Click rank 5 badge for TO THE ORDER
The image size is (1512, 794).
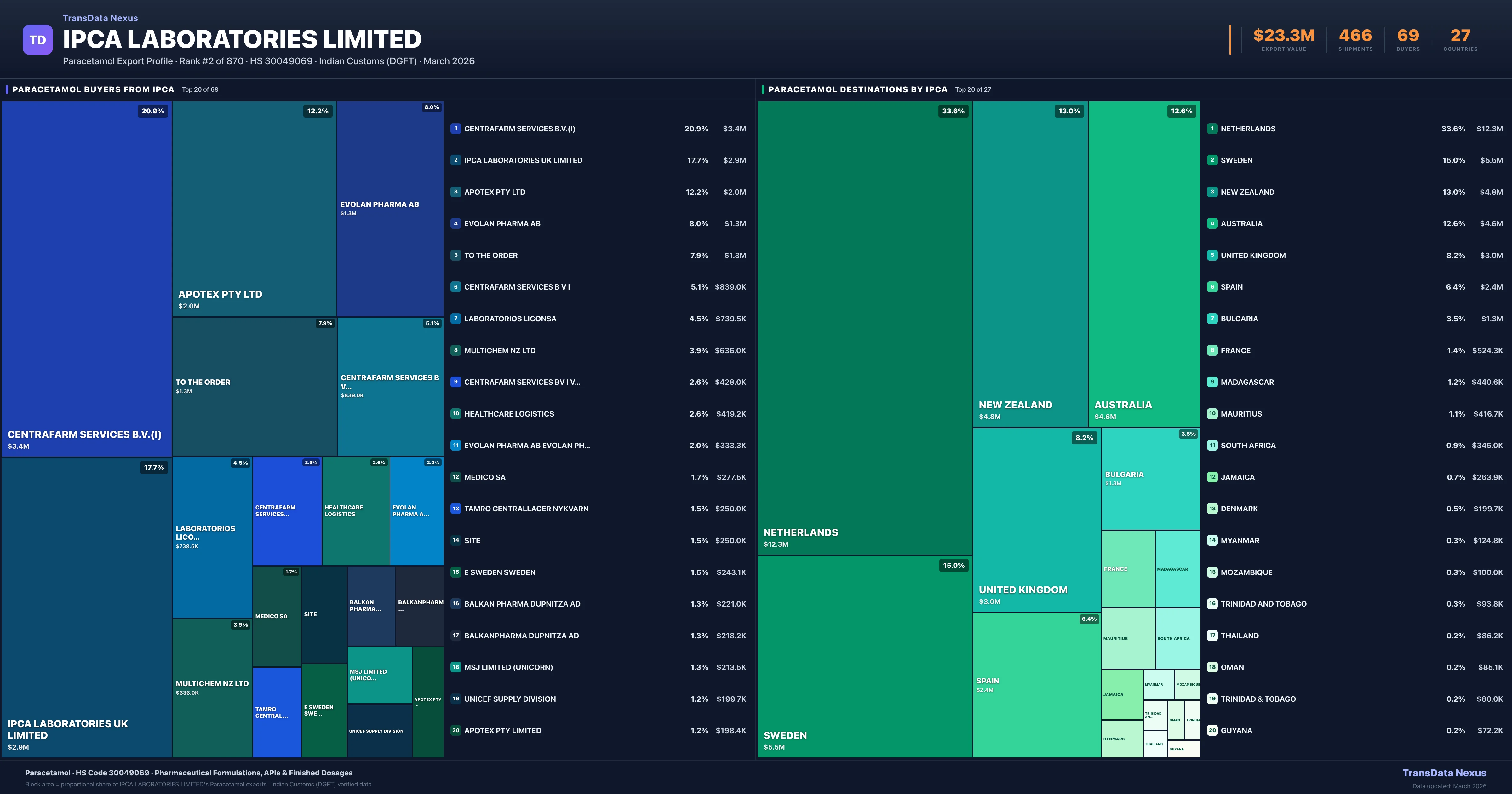click(455, 256)
